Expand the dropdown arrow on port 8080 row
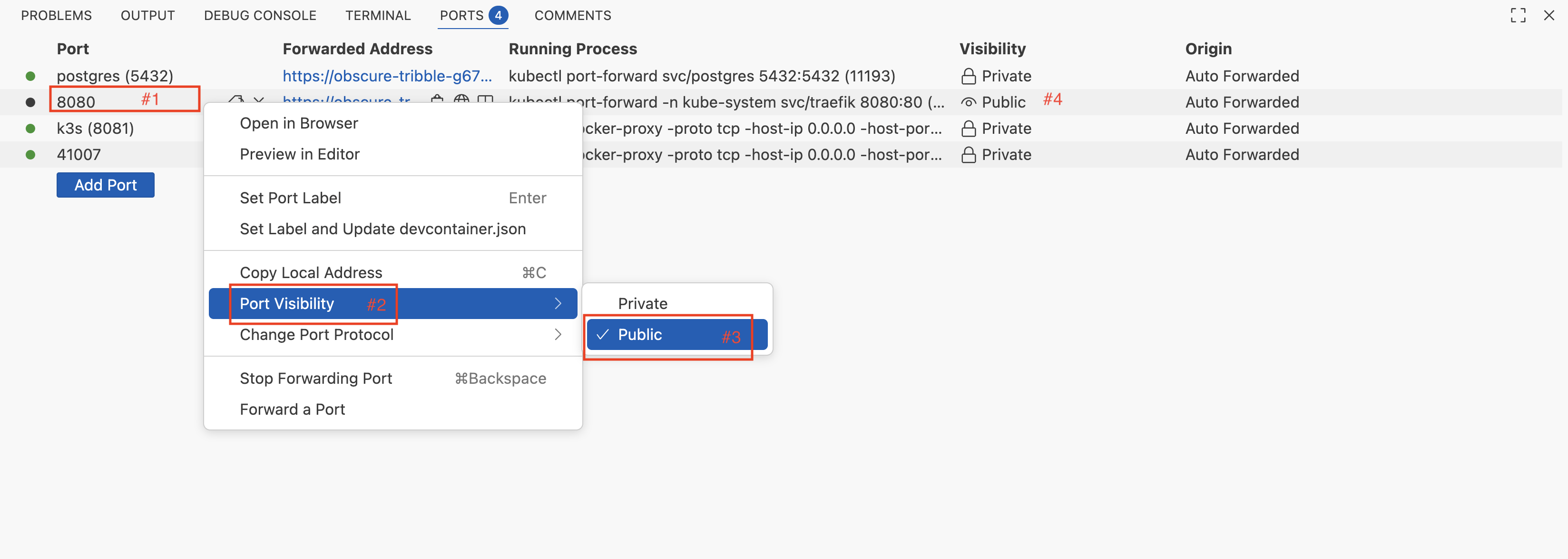This screenshot has width=1568, height=559. tap(259, 100)
